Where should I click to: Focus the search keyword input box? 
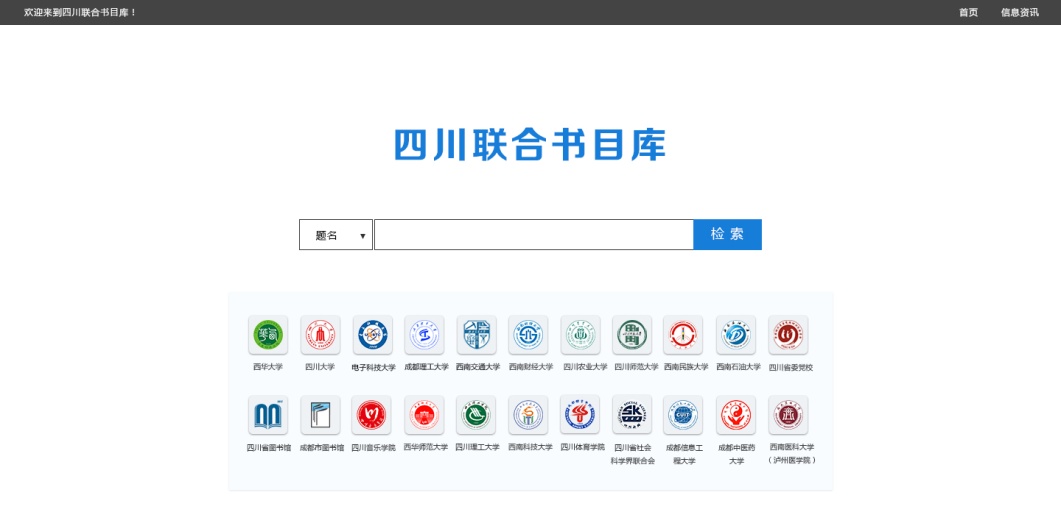pyautogui.click(x=534, y=235)
